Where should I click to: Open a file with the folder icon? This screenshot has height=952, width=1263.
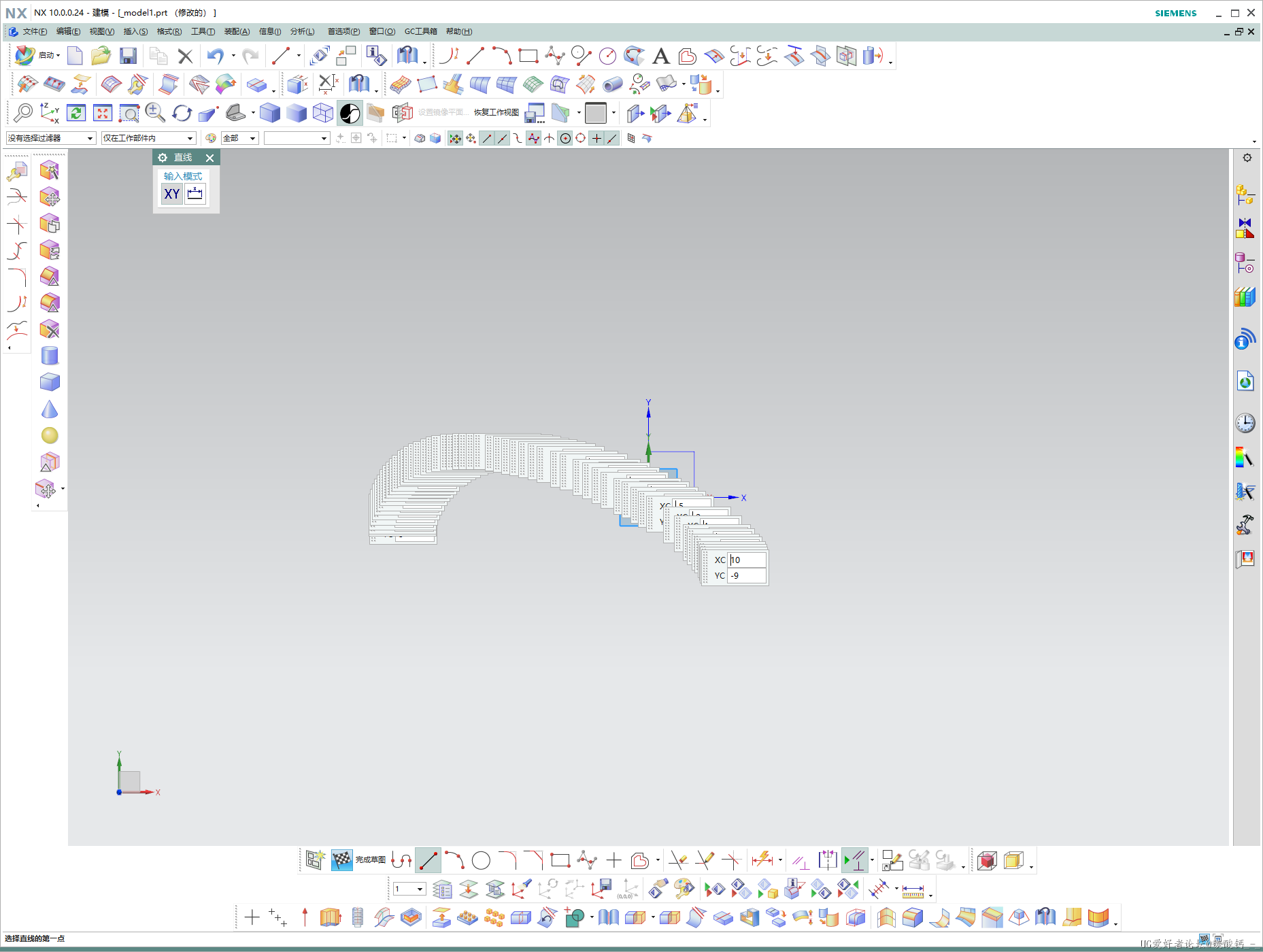[101, 56]
